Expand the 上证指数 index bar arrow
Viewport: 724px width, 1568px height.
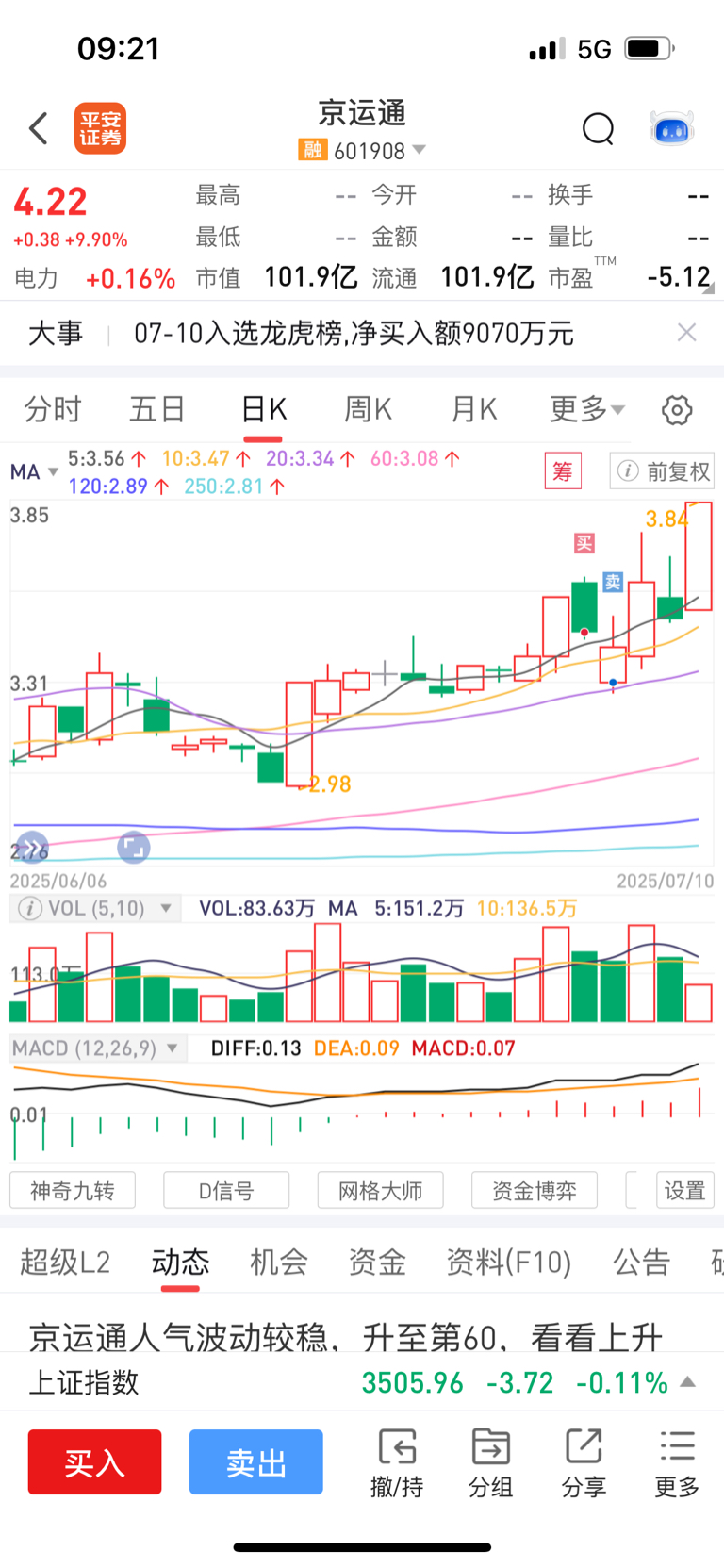coord(687,1382)
